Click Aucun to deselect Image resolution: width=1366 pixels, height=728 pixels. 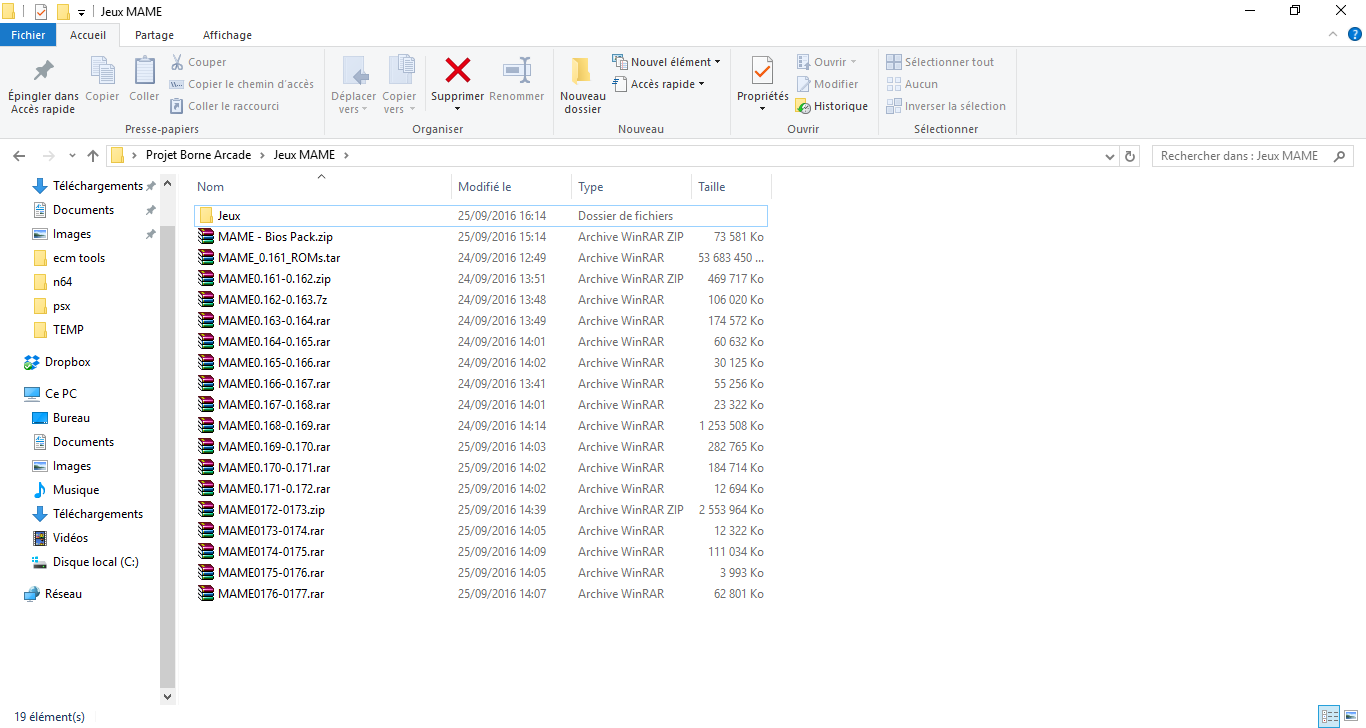click(912, 84)
